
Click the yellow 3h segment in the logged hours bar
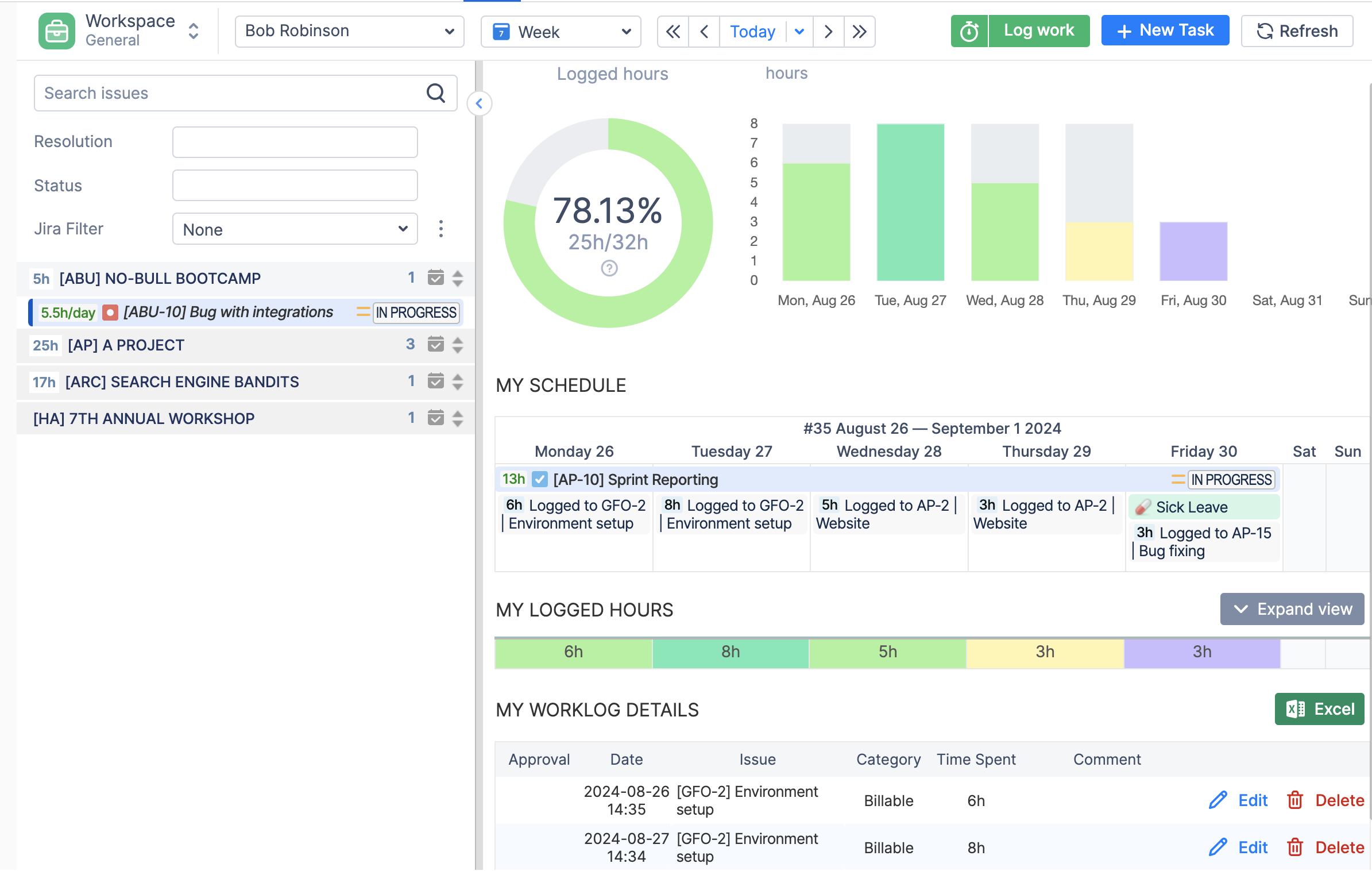tap(1045, 652)
